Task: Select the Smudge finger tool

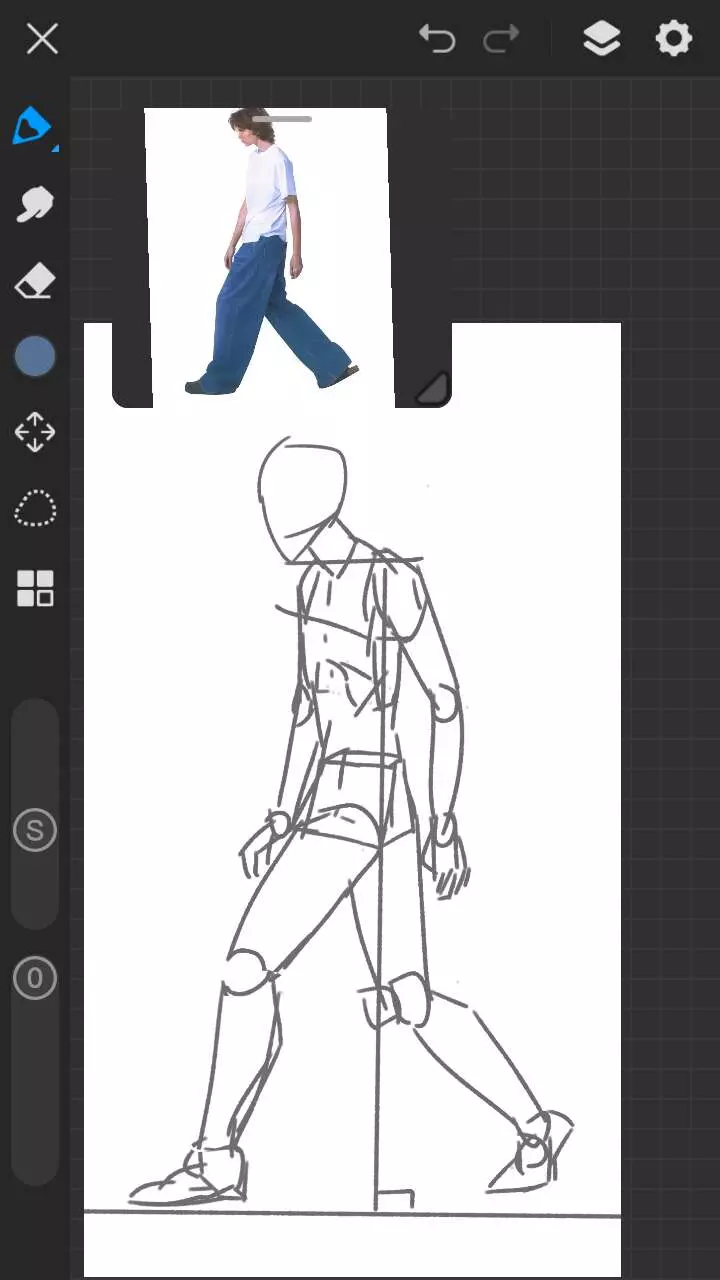Action: click(x=34, y=205)
